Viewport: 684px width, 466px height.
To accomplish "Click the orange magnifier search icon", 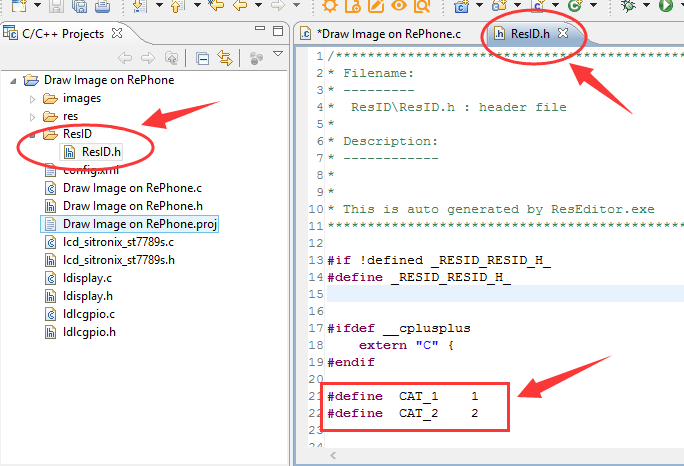I will pyautogui.click(x=422, y=6).
